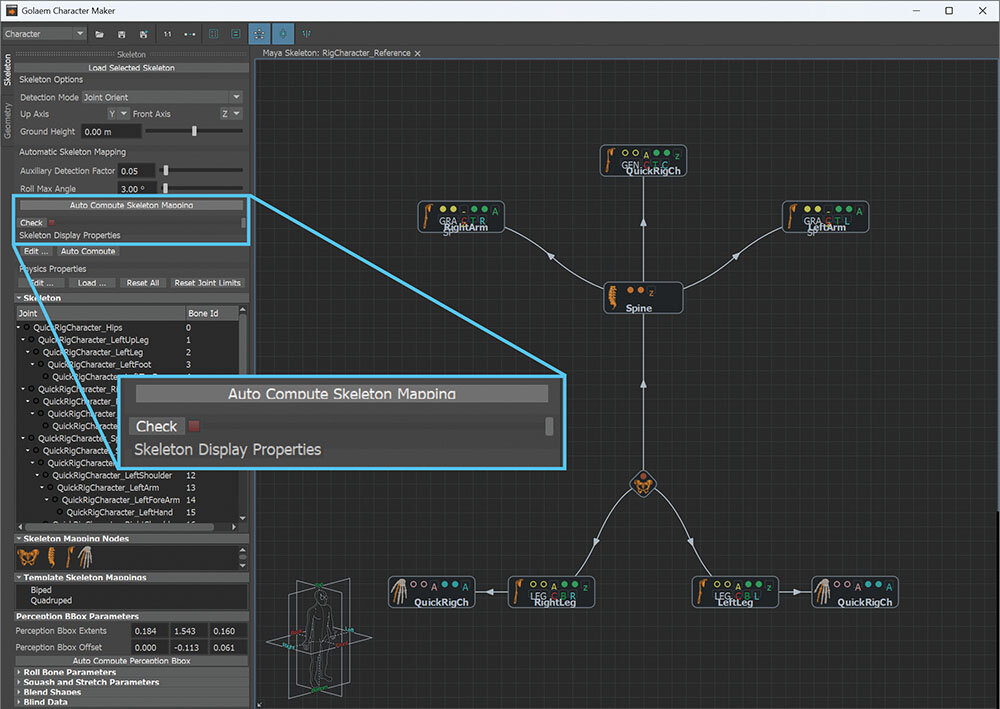Toggle the highlighted teal diamond toolbar icon

click(x=283, y=34)
